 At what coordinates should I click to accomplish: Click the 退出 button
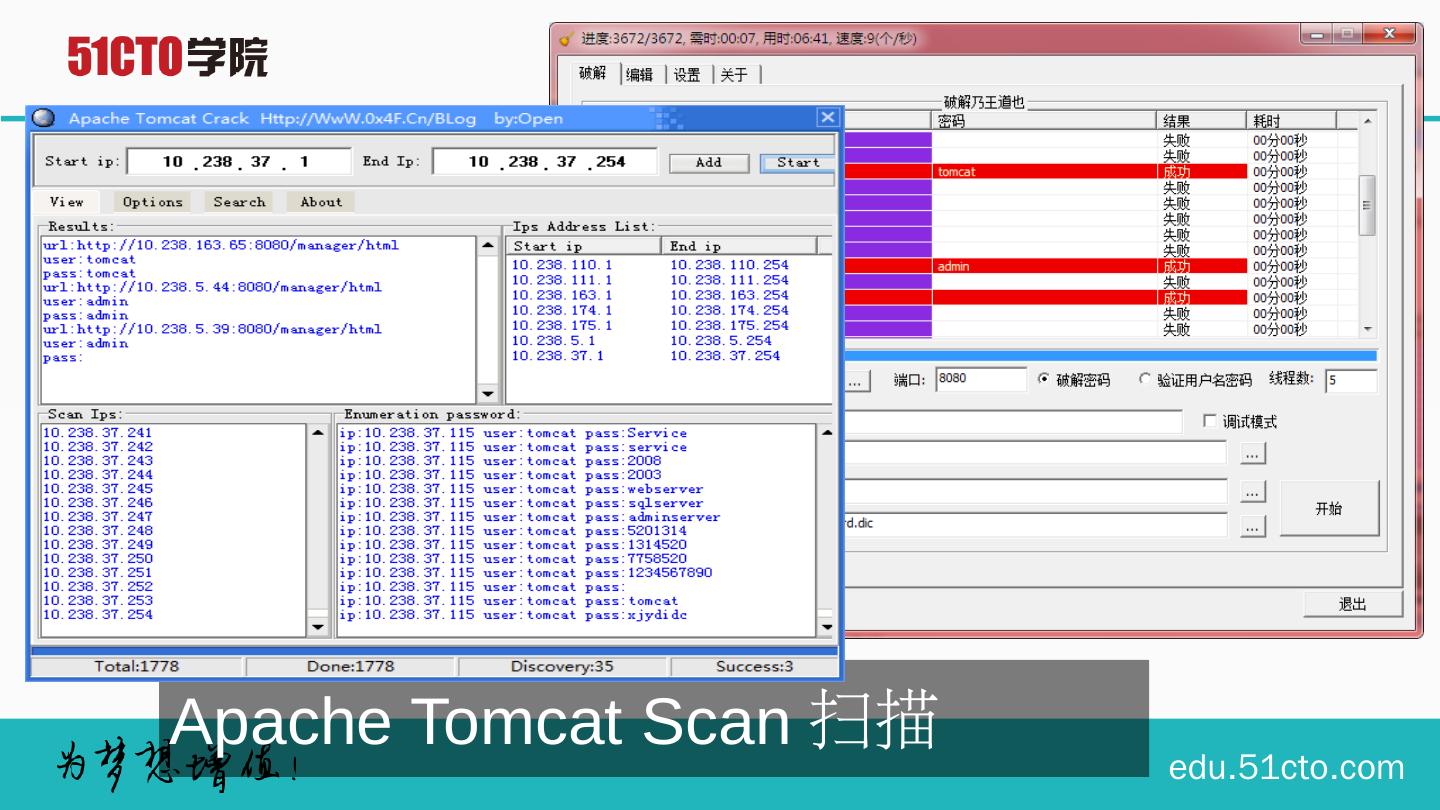(1352, 604)
